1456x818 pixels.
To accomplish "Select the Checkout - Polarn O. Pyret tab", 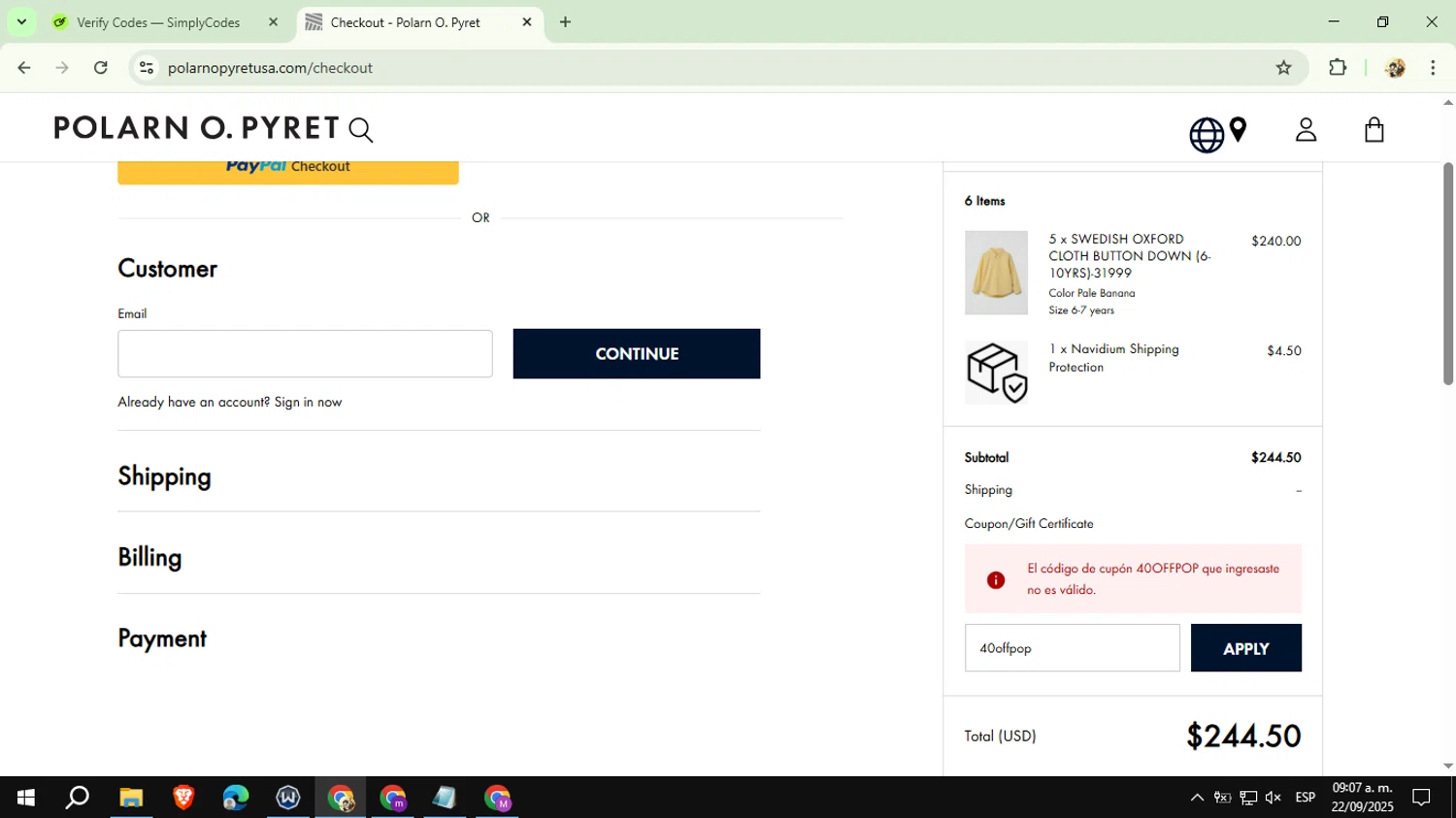I will coord(419,22).
